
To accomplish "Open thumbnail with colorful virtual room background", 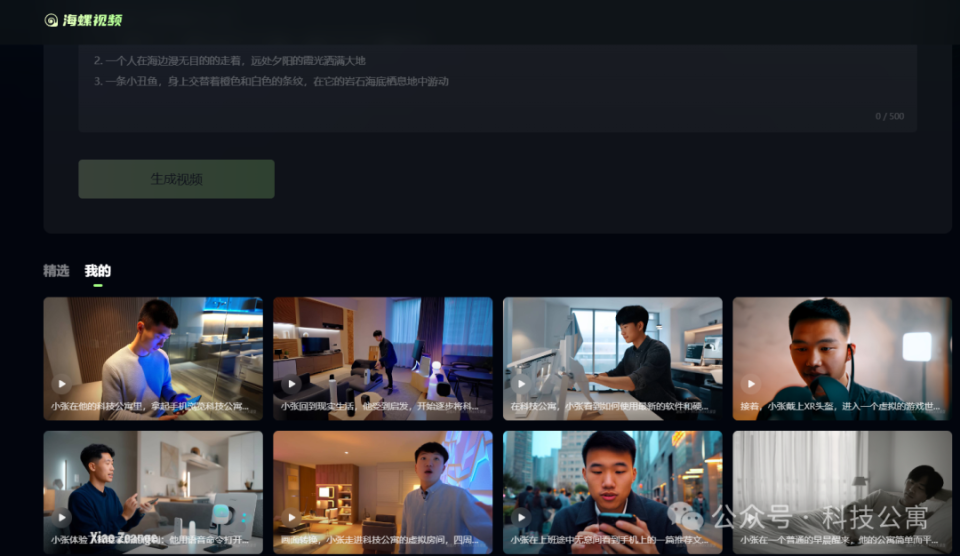I will [x=383, y=480].
